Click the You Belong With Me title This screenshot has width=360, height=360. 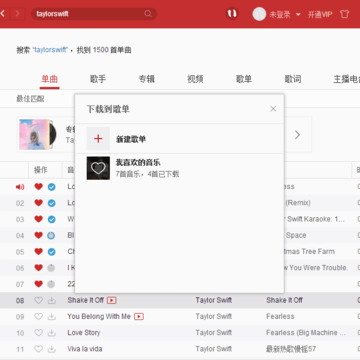(99, 316)
